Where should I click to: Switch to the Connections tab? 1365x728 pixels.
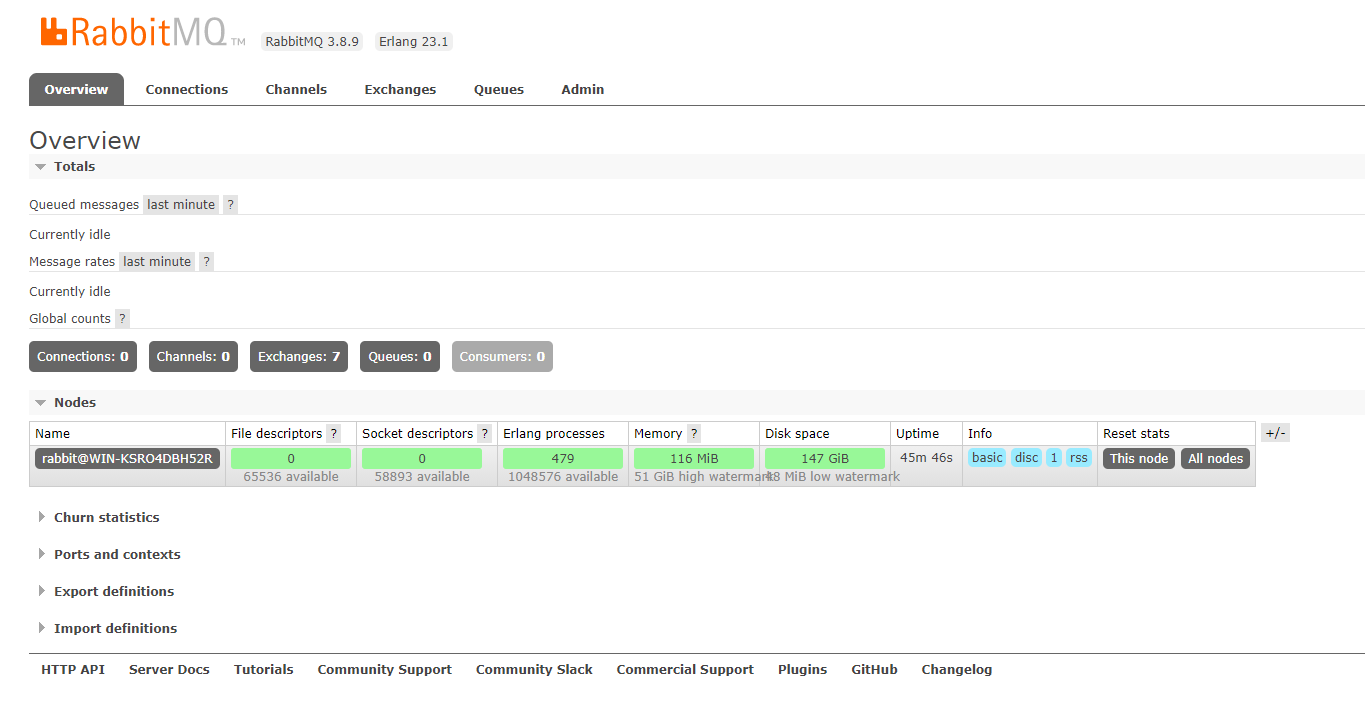[187, 89]
